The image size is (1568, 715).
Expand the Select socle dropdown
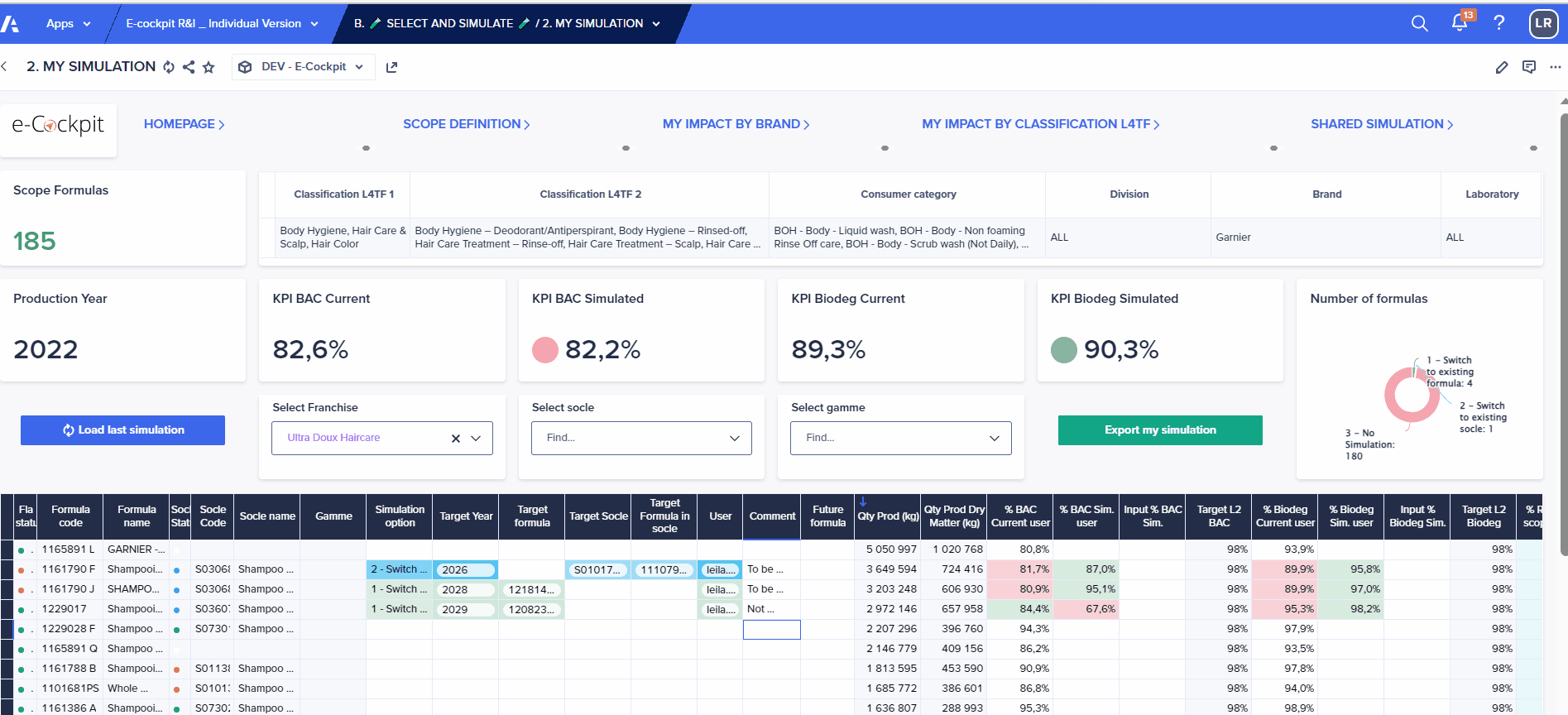click(x=735, y=439)
